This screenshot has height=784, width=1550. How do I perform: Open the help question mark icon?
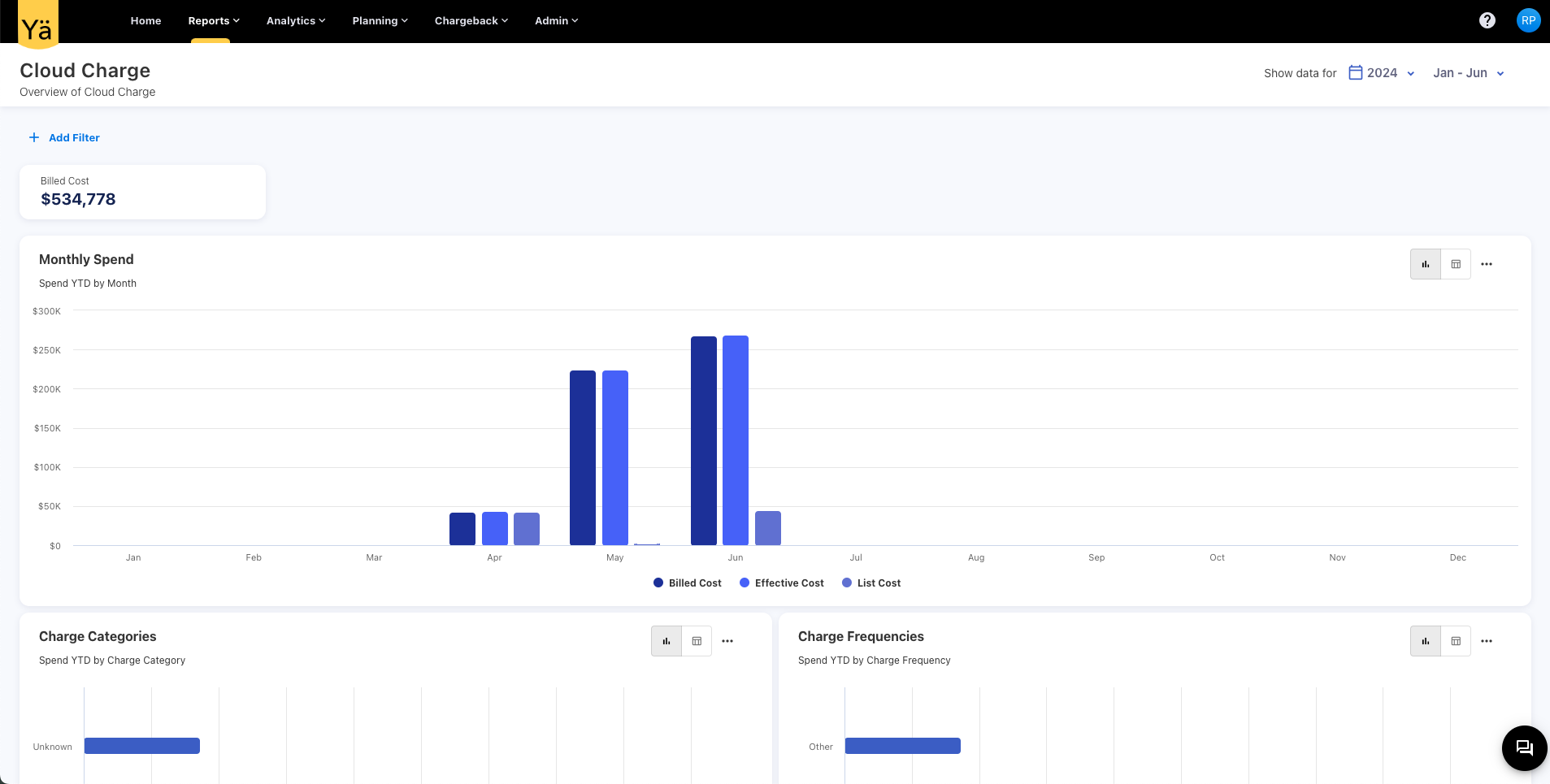(1487, 20)
